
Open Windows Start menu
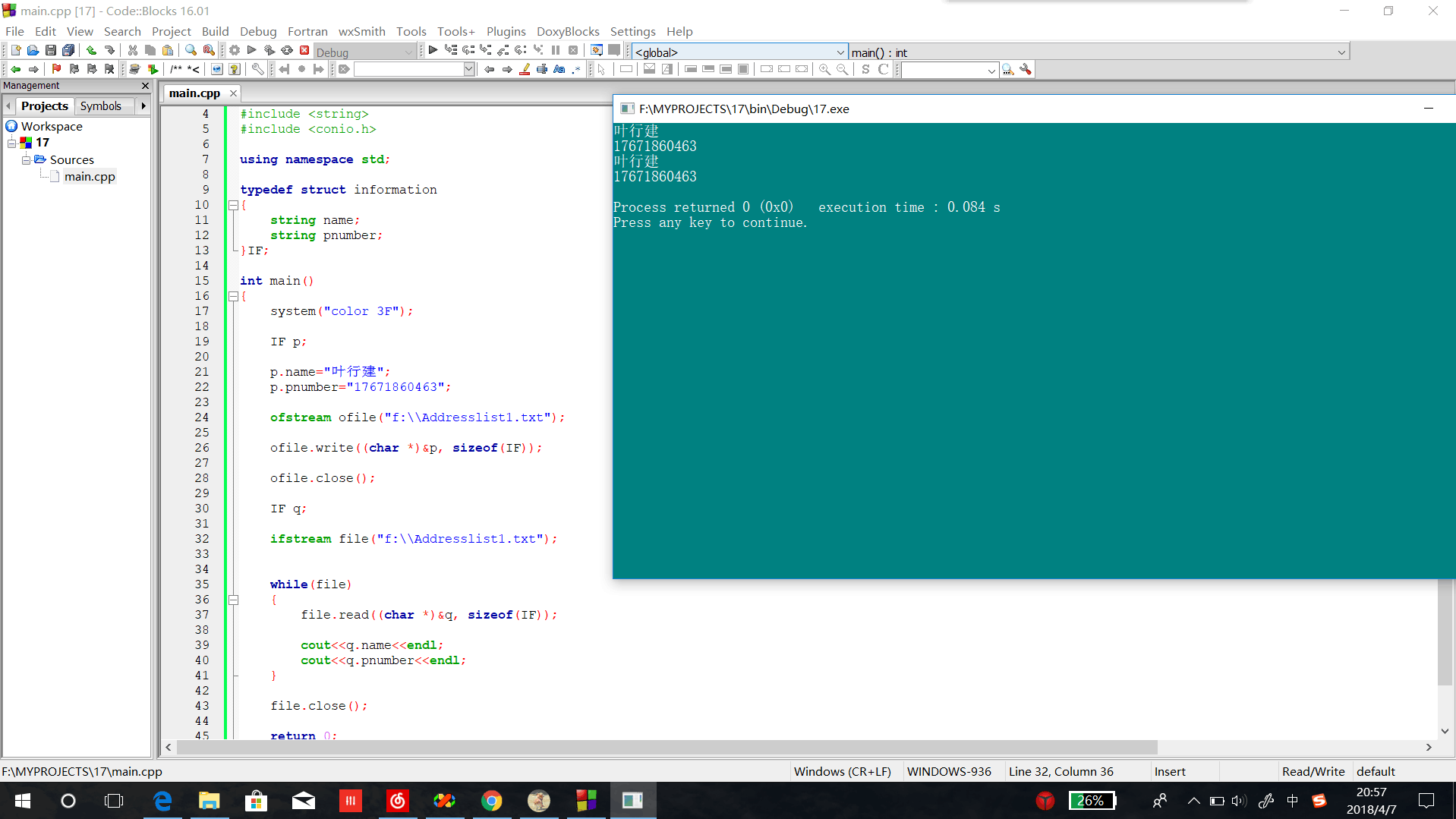pos(23,801)
